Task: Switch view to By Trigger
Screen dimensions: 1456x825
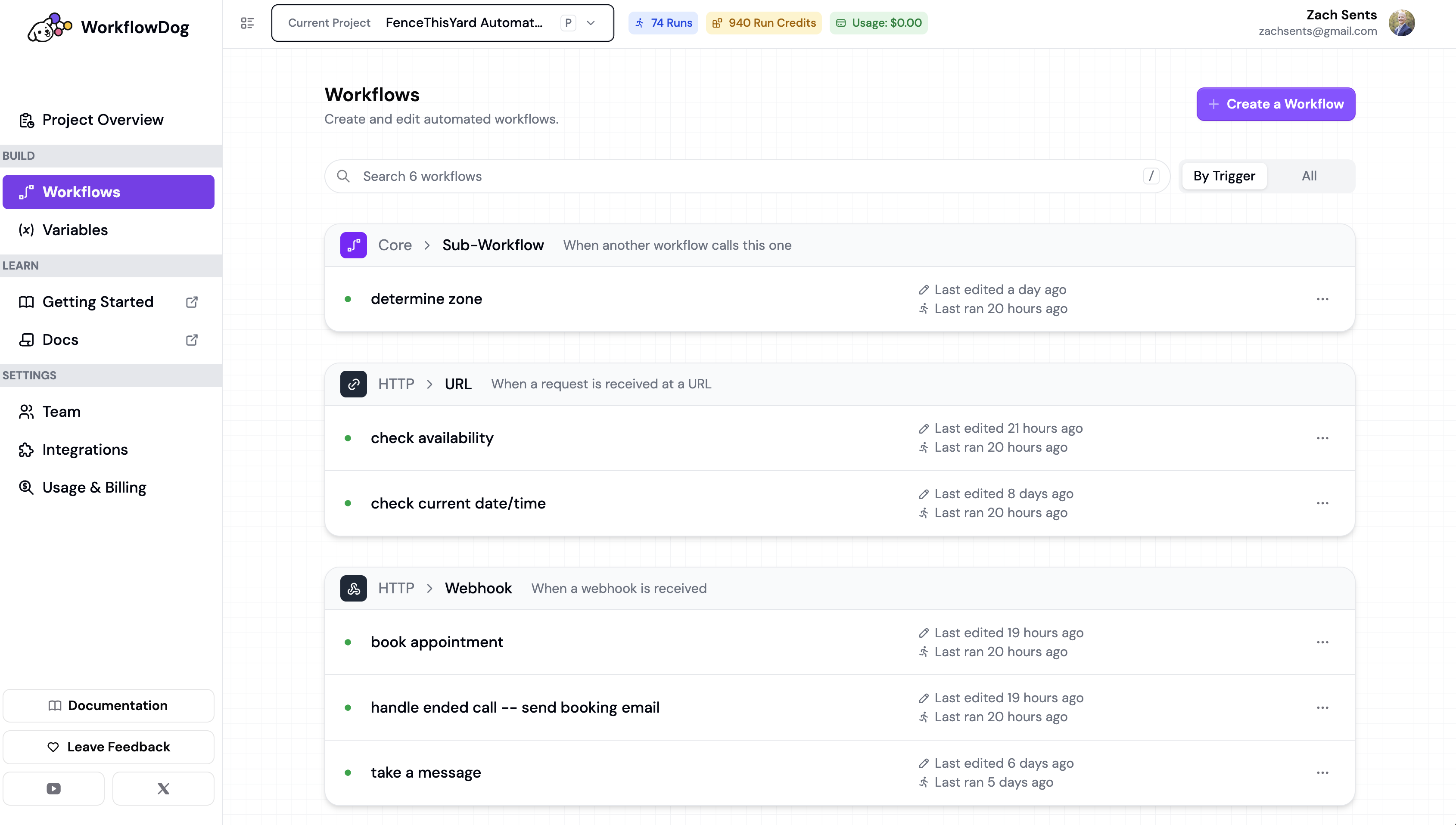Action: coord(1224,176)
